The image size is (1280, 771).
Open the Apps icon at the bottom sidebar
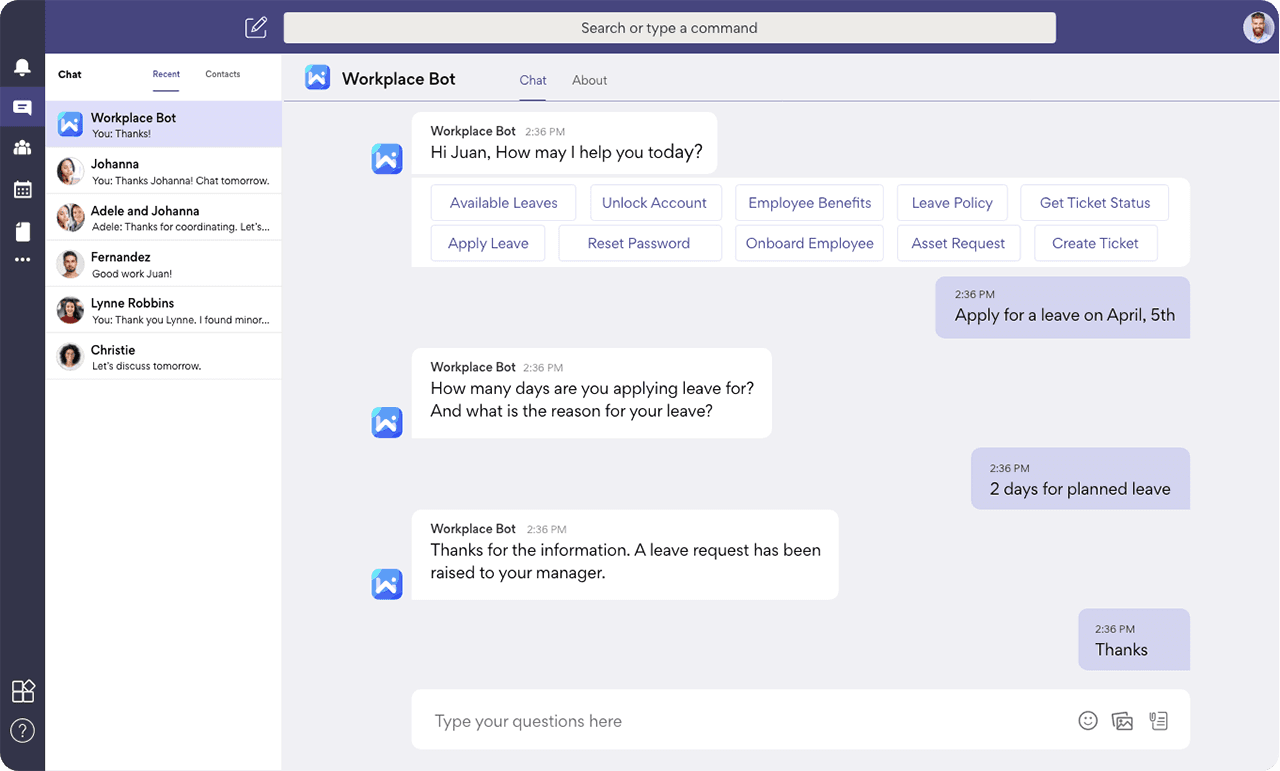(22, 690)
